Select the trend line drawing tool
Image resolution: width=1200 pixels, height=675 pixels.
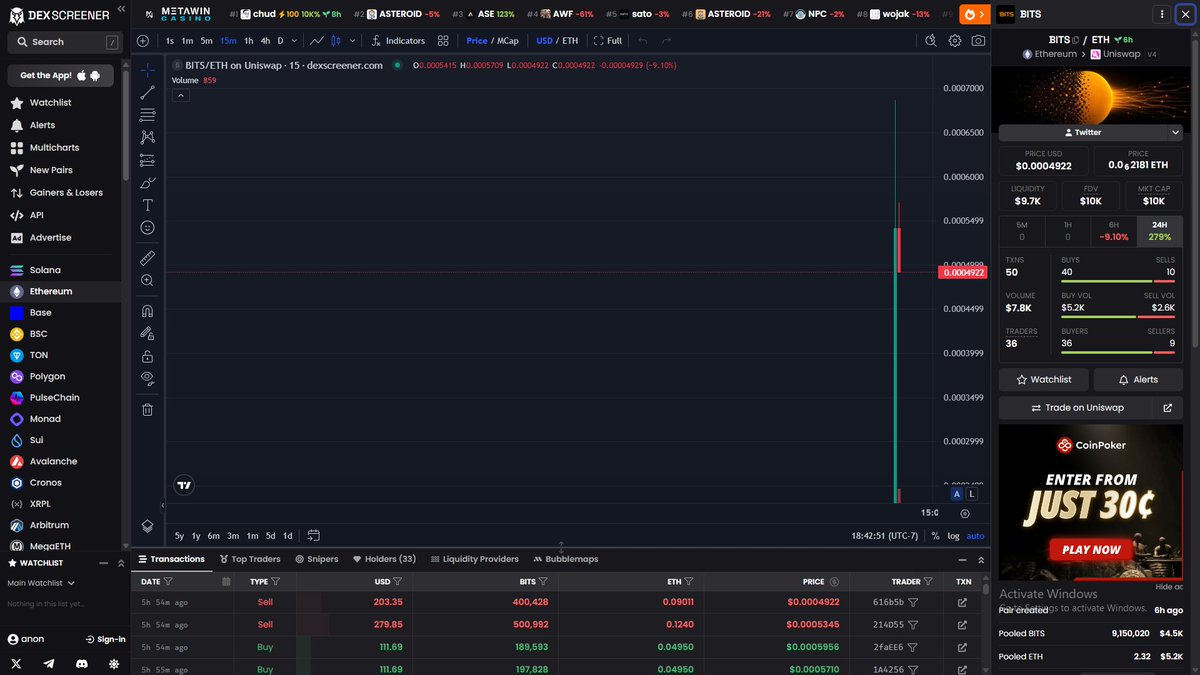coord(147,92)
